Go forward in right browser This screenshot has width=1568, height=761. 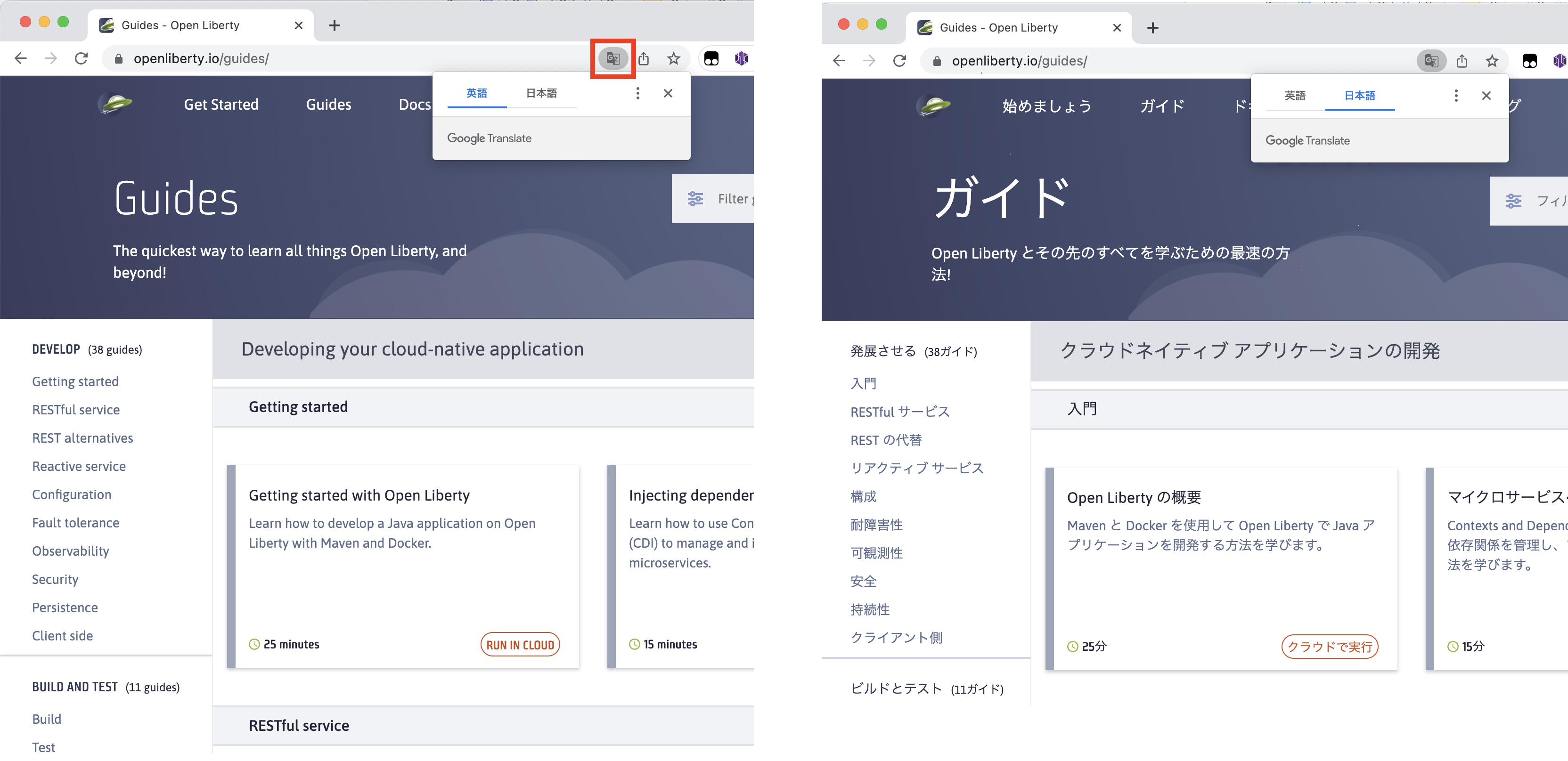click(x=869, y=61)
